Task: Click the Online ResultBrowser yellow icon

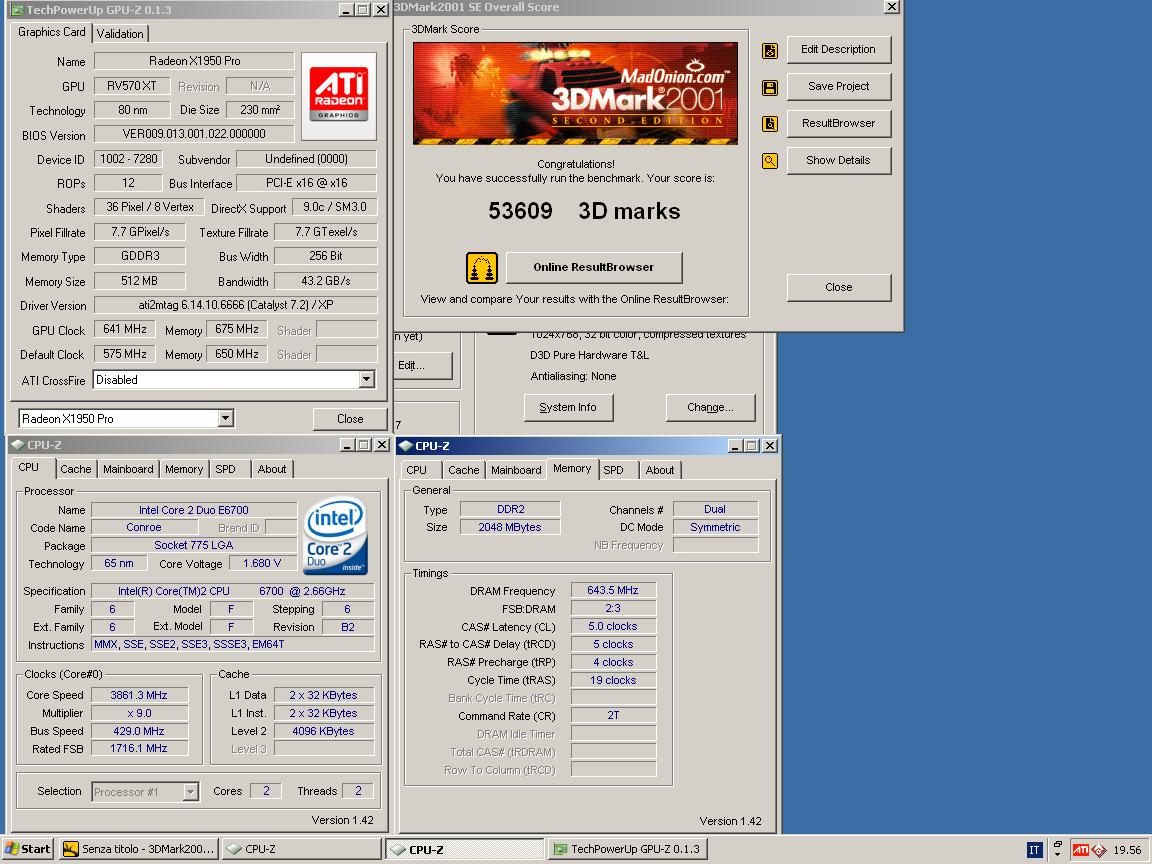Action: [482, 267]
